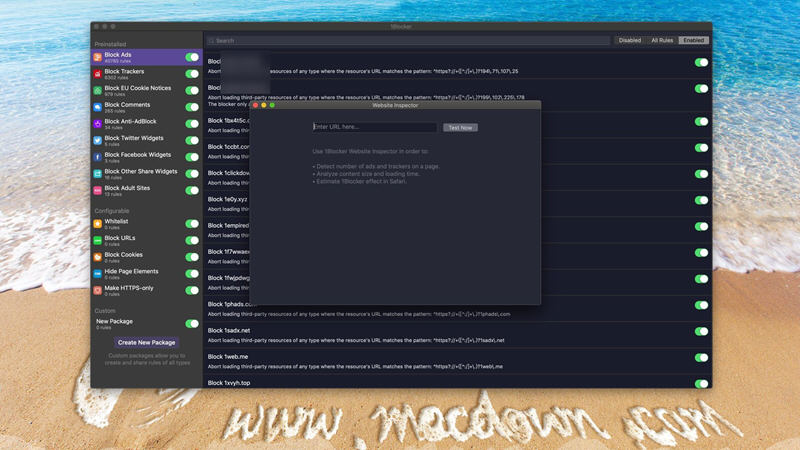Select the New Package custom row

click(146, 324)
